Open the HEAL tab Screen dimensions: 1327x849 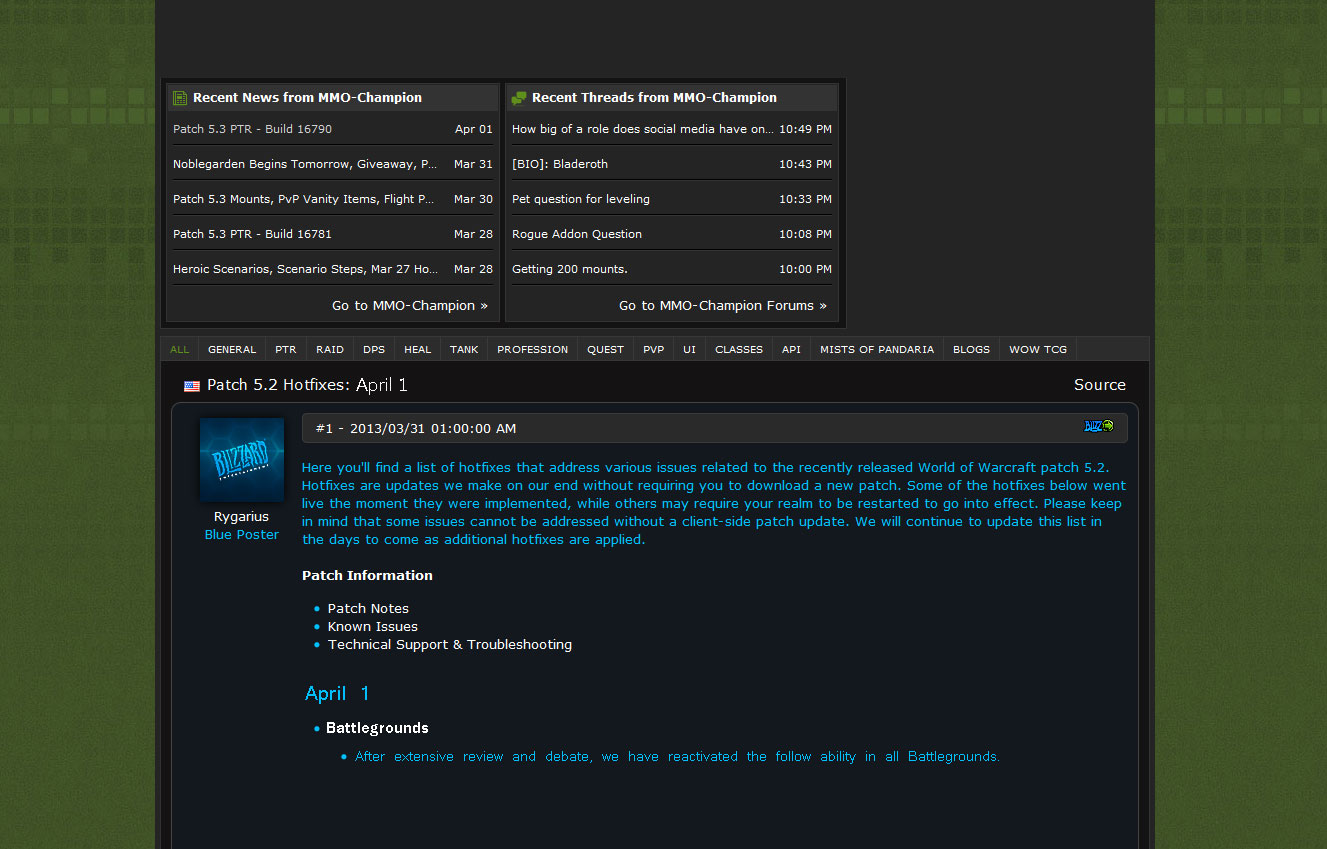pyautogui.click(x=418, y=350)
